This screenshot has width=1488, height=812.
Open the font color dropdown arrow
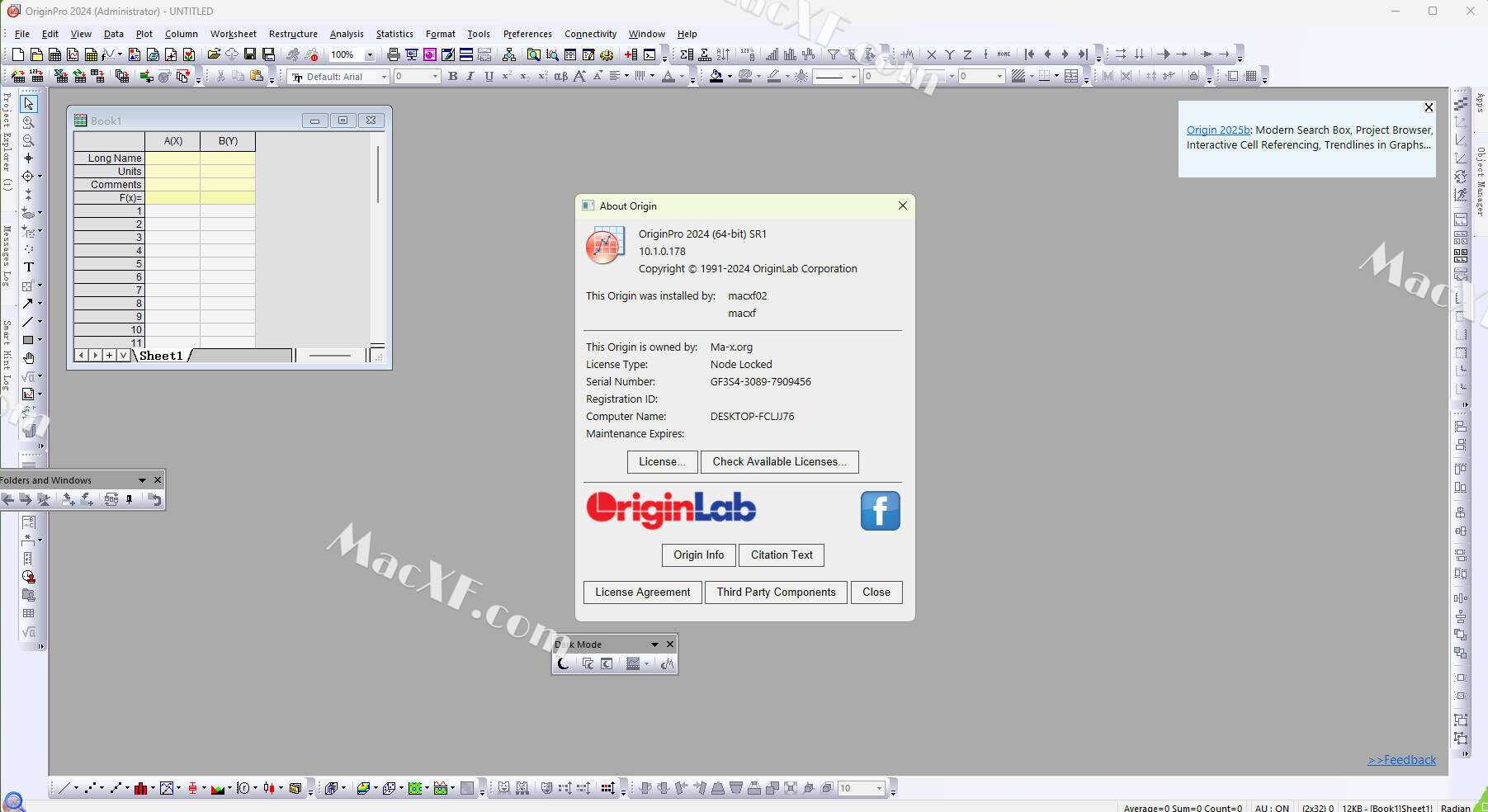point(682,77)
